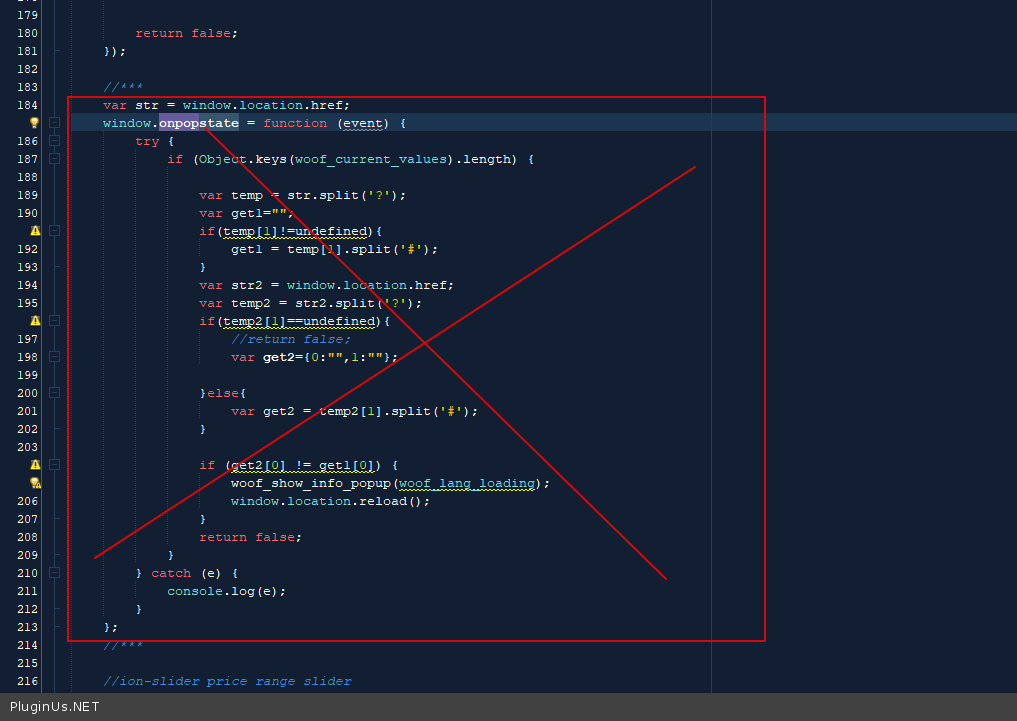Viewport: 1017px width, 721px height.
Task: Click the highlighted onpopstate identifier
Action: [198, 123]
